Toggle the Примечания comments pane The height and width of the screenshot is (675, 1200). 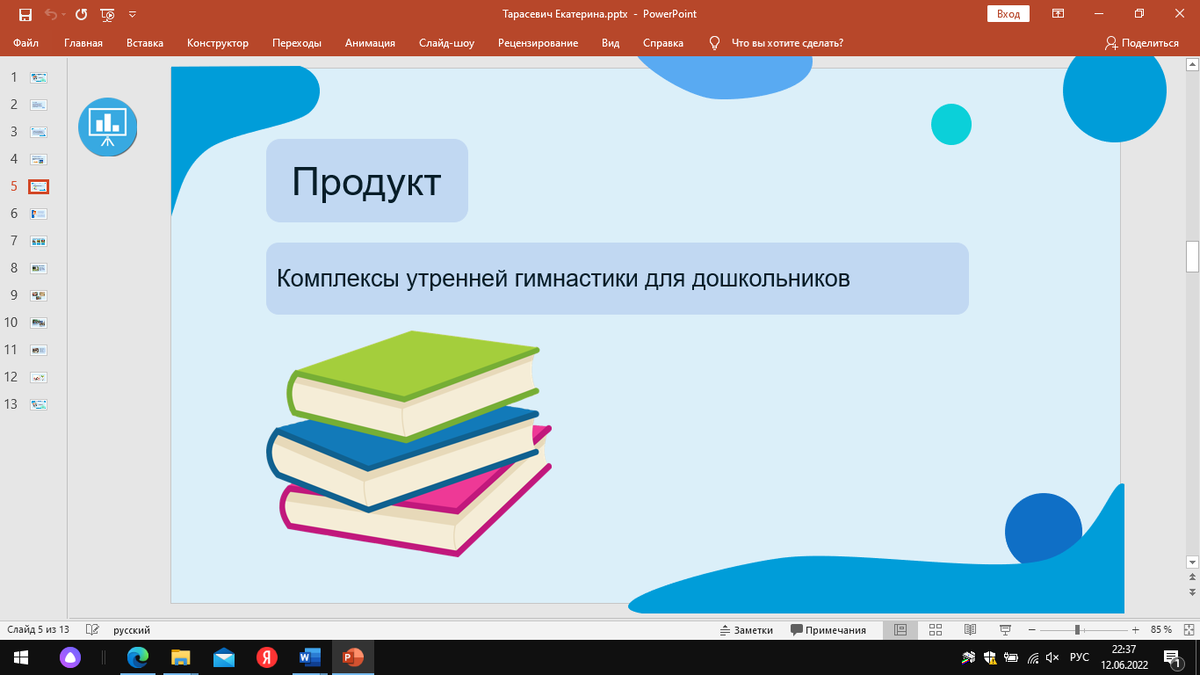(828, 630)
